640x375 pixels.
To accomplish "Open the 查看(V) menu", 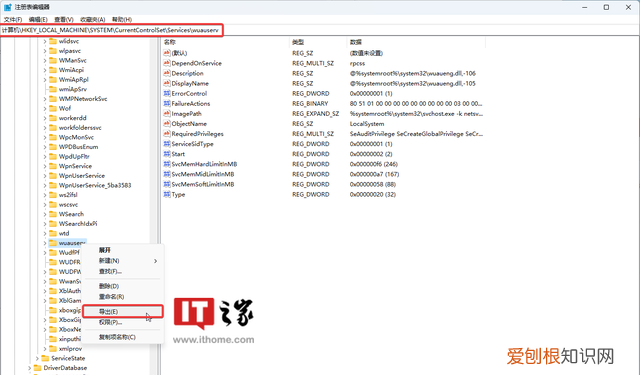I will (64, 20).
